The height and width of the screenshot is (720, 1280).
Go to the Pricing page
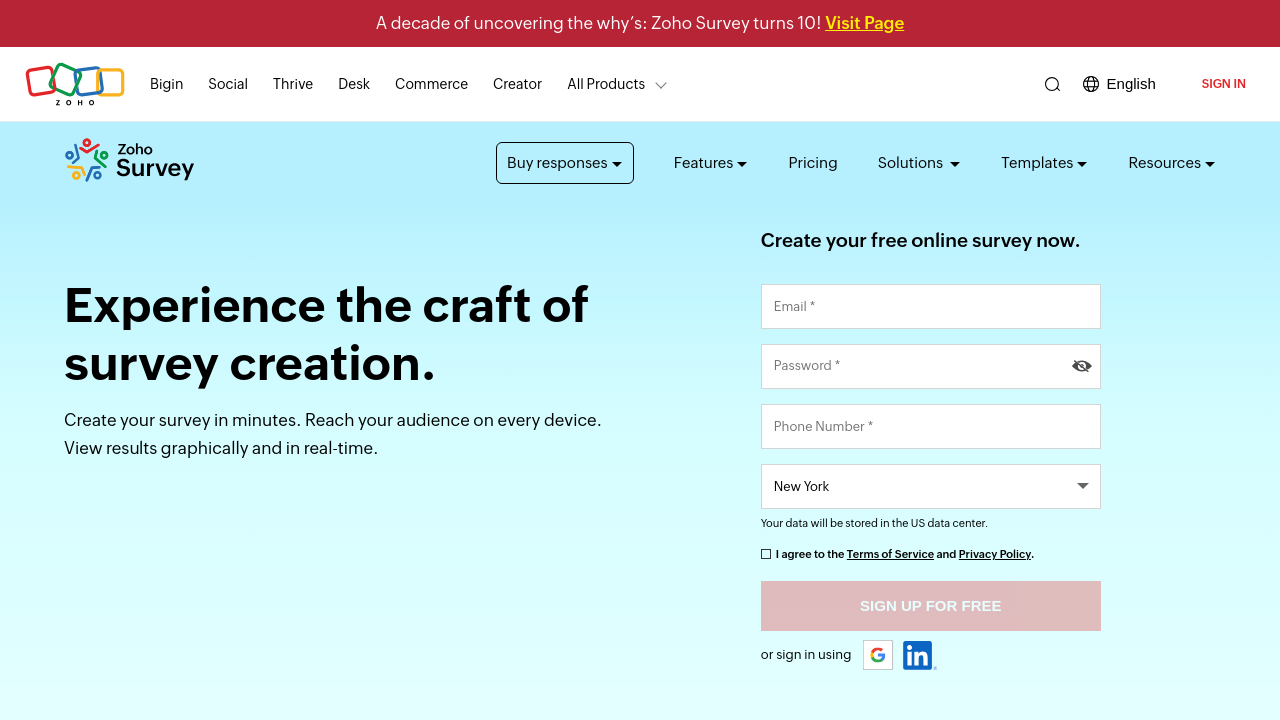[x=812, y=163]
